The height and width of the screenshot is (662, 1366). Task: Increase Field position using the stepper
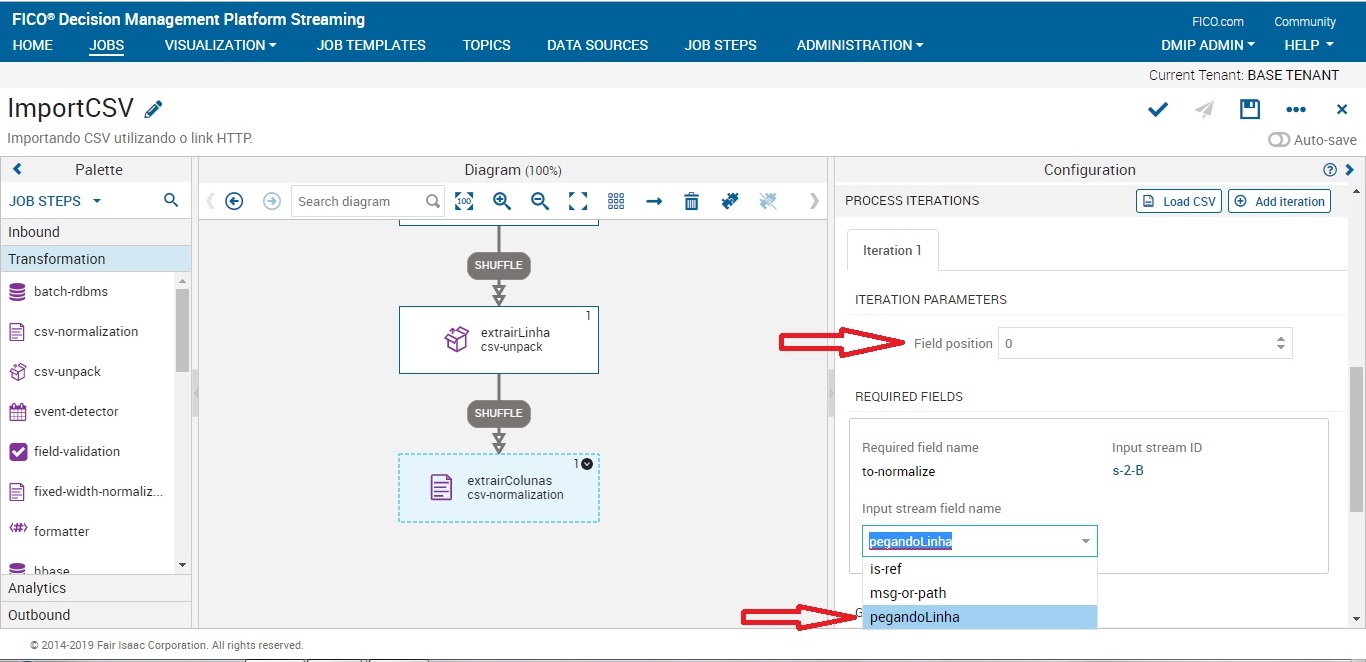(1280, 337)
